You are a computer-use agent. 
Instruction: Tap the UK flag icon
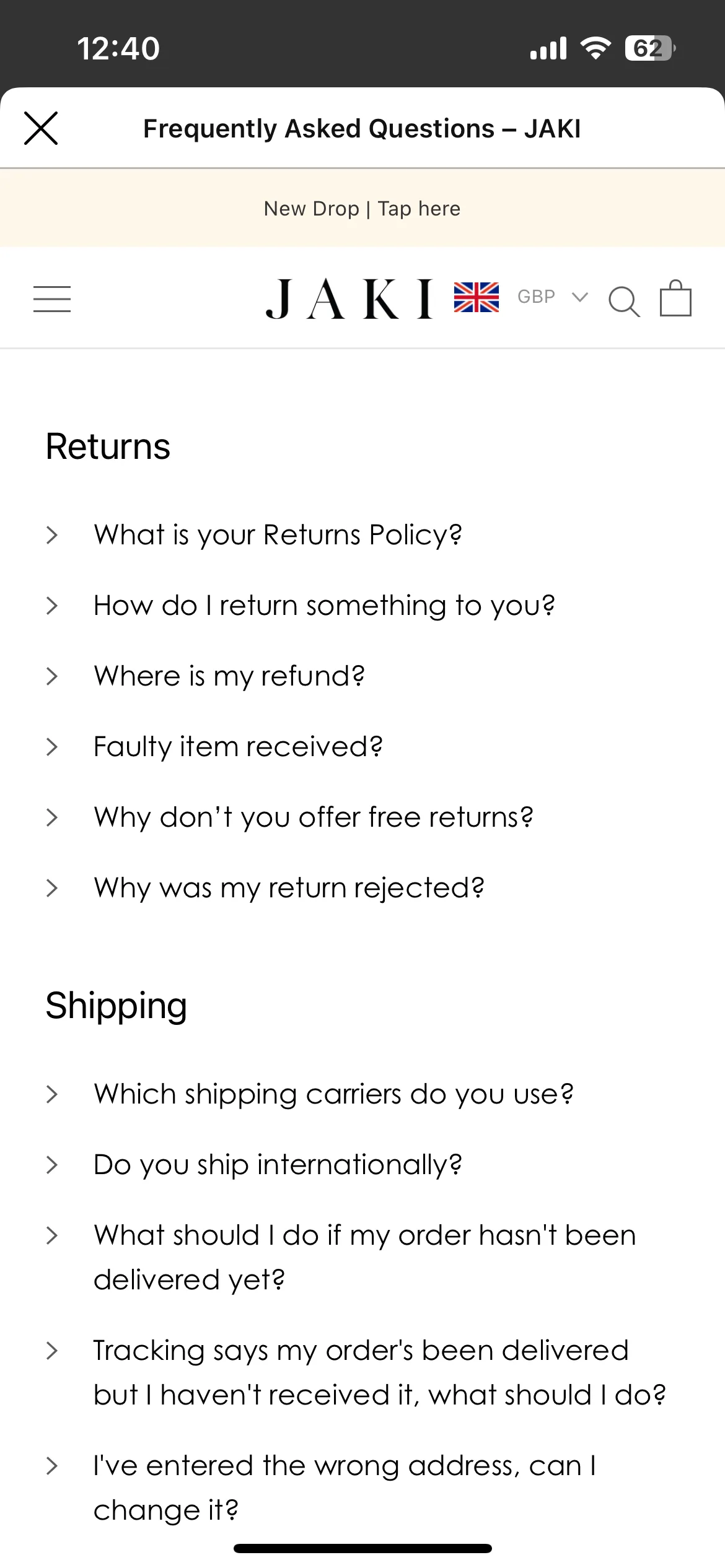[476, 297]
